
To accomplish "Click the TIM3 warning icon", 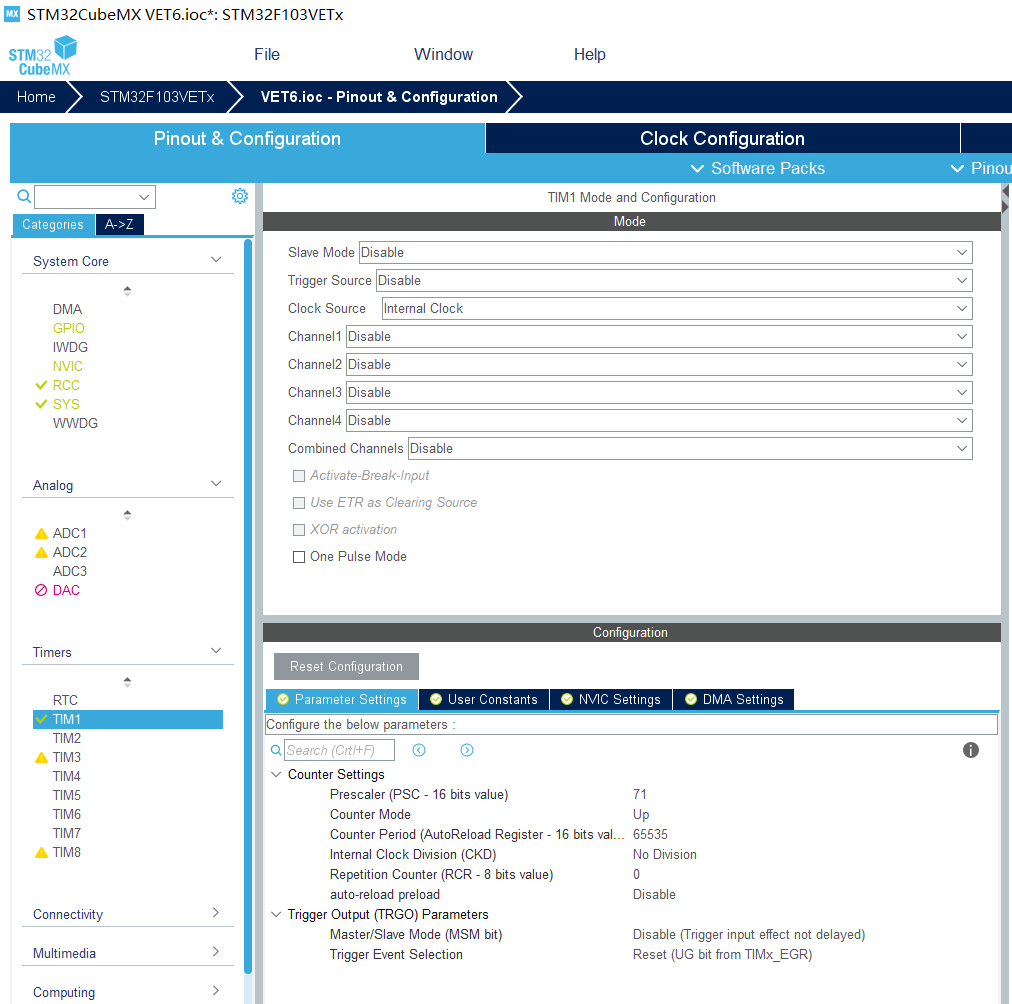I will (x=41, y=758).
